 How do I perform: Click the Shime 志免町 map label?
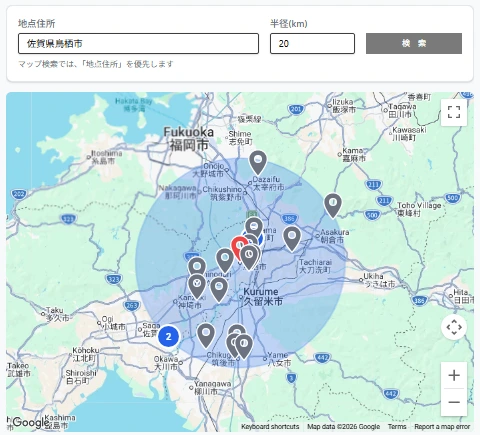[240, 138]
